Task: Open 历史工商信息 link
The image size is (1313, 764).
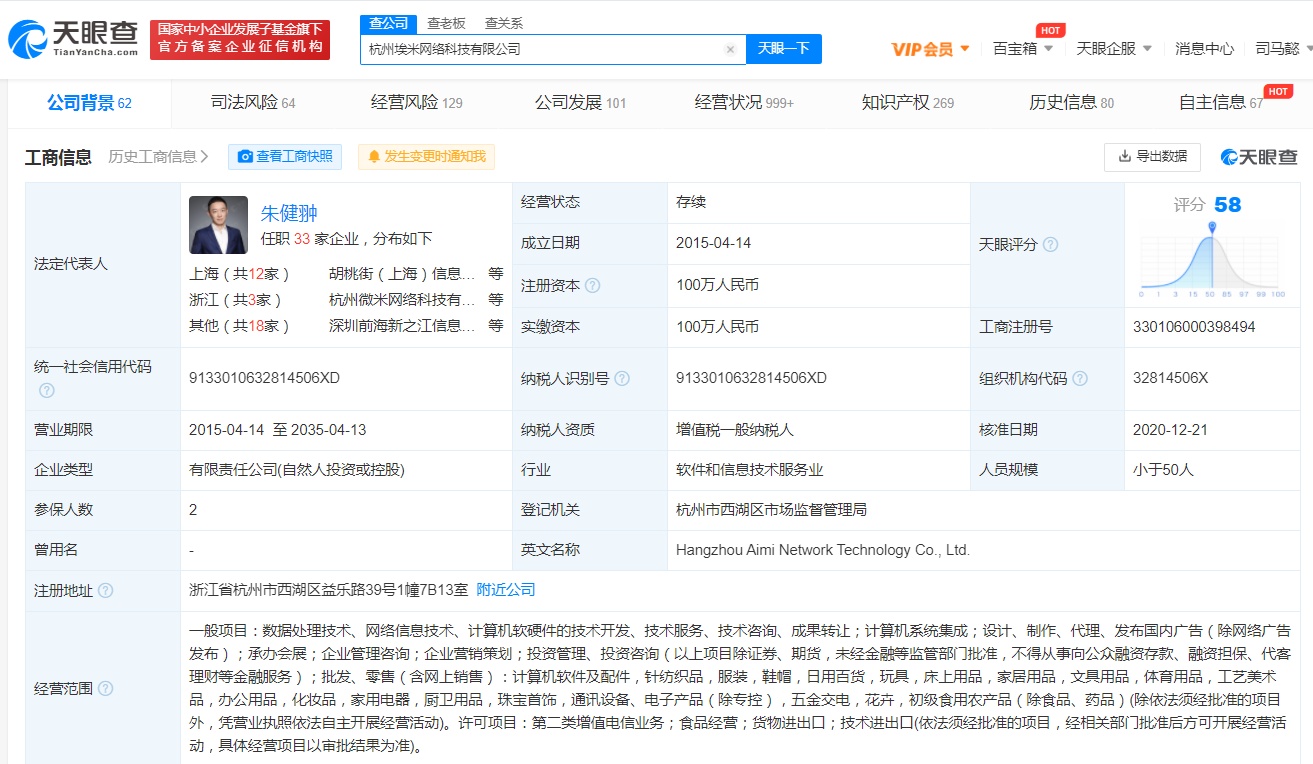Action: coord(159,157)
